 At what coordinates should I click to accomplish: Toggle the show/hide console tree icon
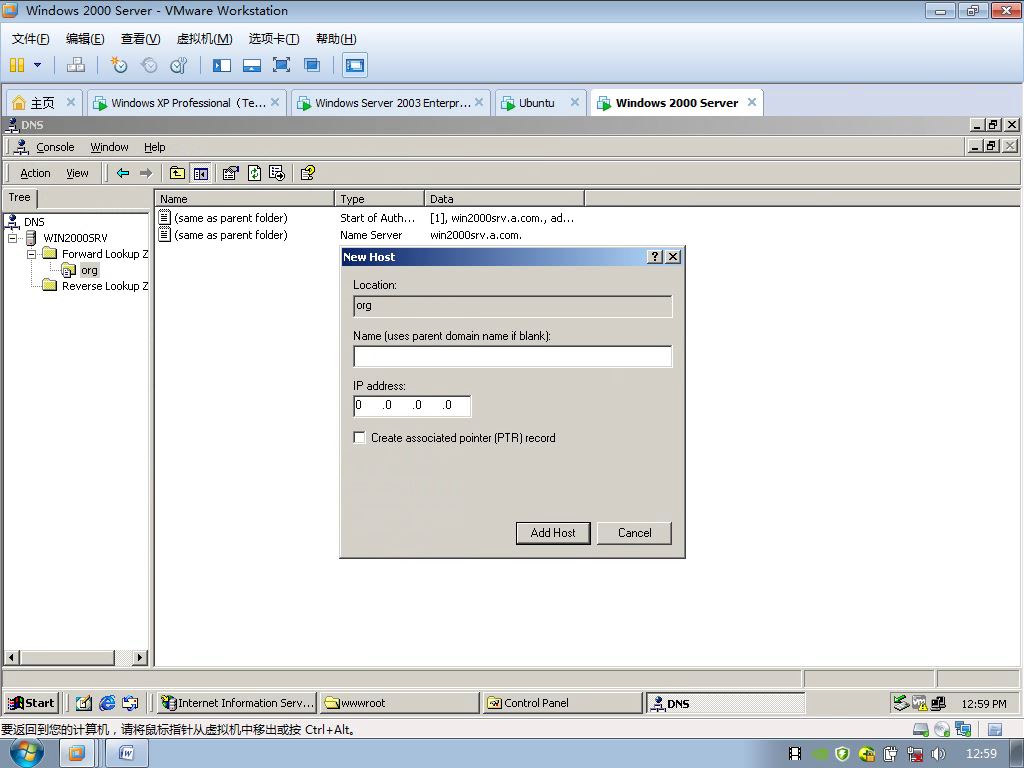200,173
